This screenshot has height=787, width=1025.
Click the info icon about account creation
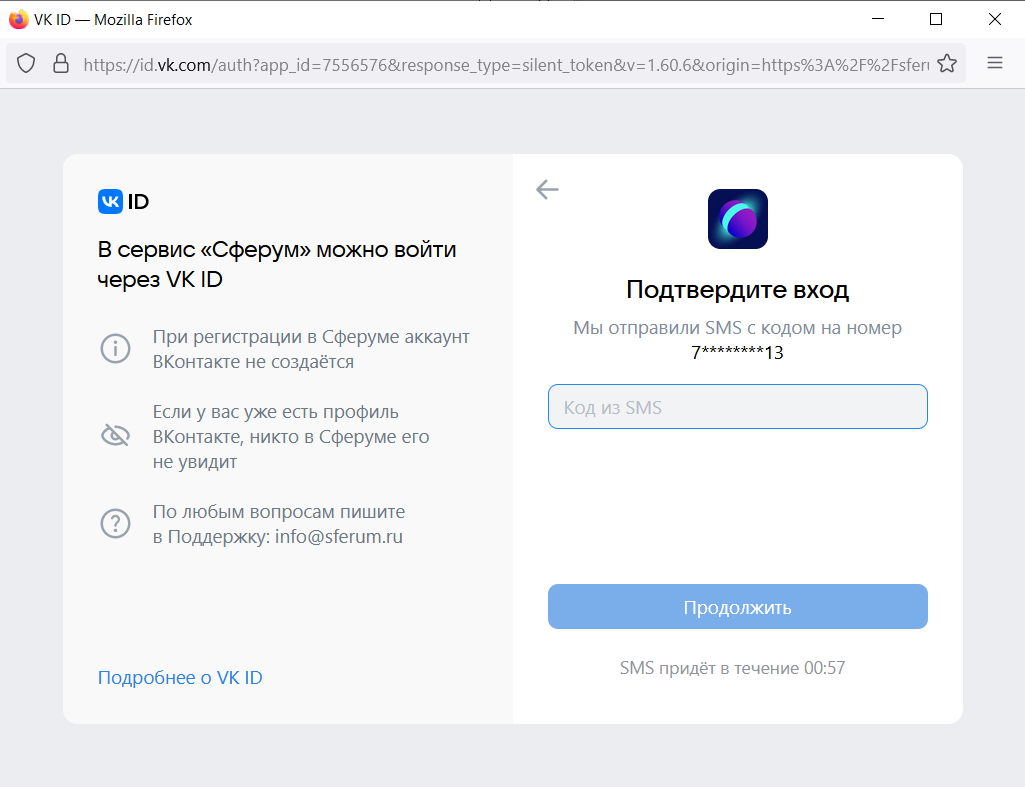(x=115, y=348)
